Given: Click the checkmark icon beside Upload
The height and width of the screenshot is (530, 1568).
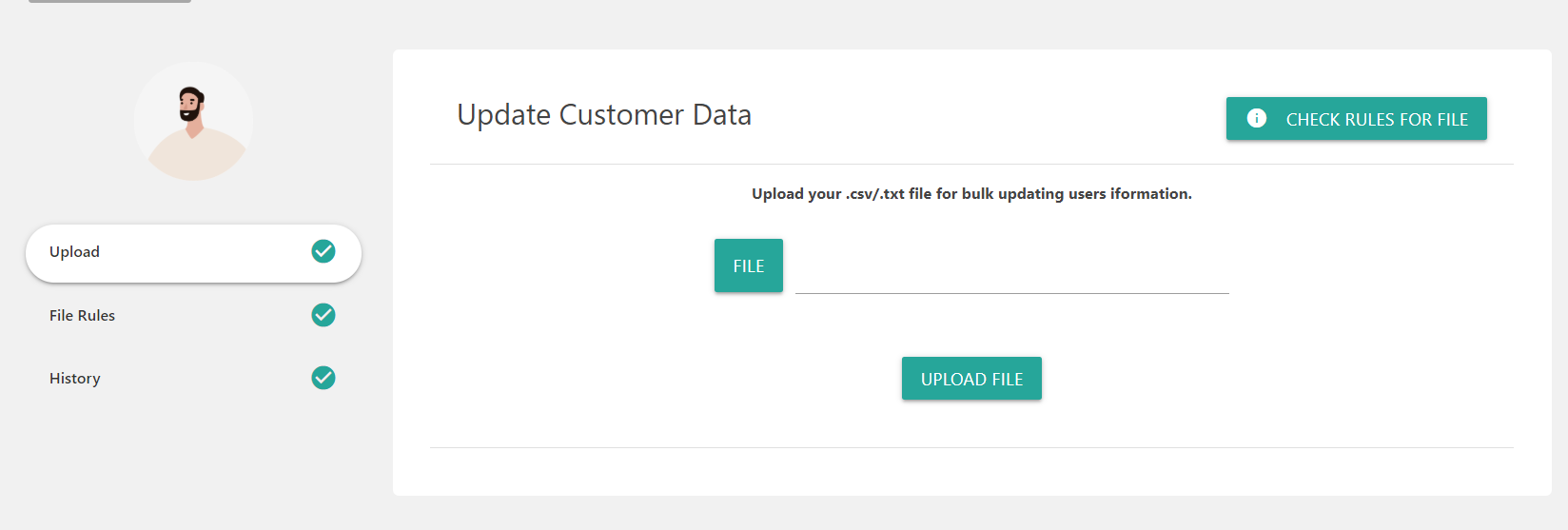Looking at the screenshot, I should click(x=323, y=251).
